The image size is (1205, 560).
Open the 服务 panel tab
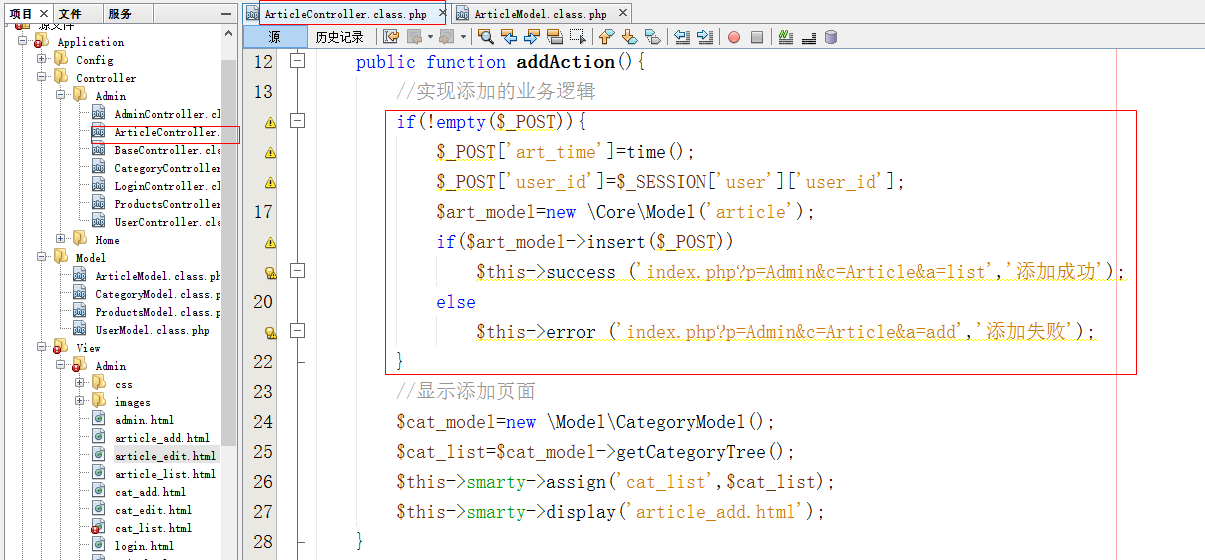[x=120, y=14]
